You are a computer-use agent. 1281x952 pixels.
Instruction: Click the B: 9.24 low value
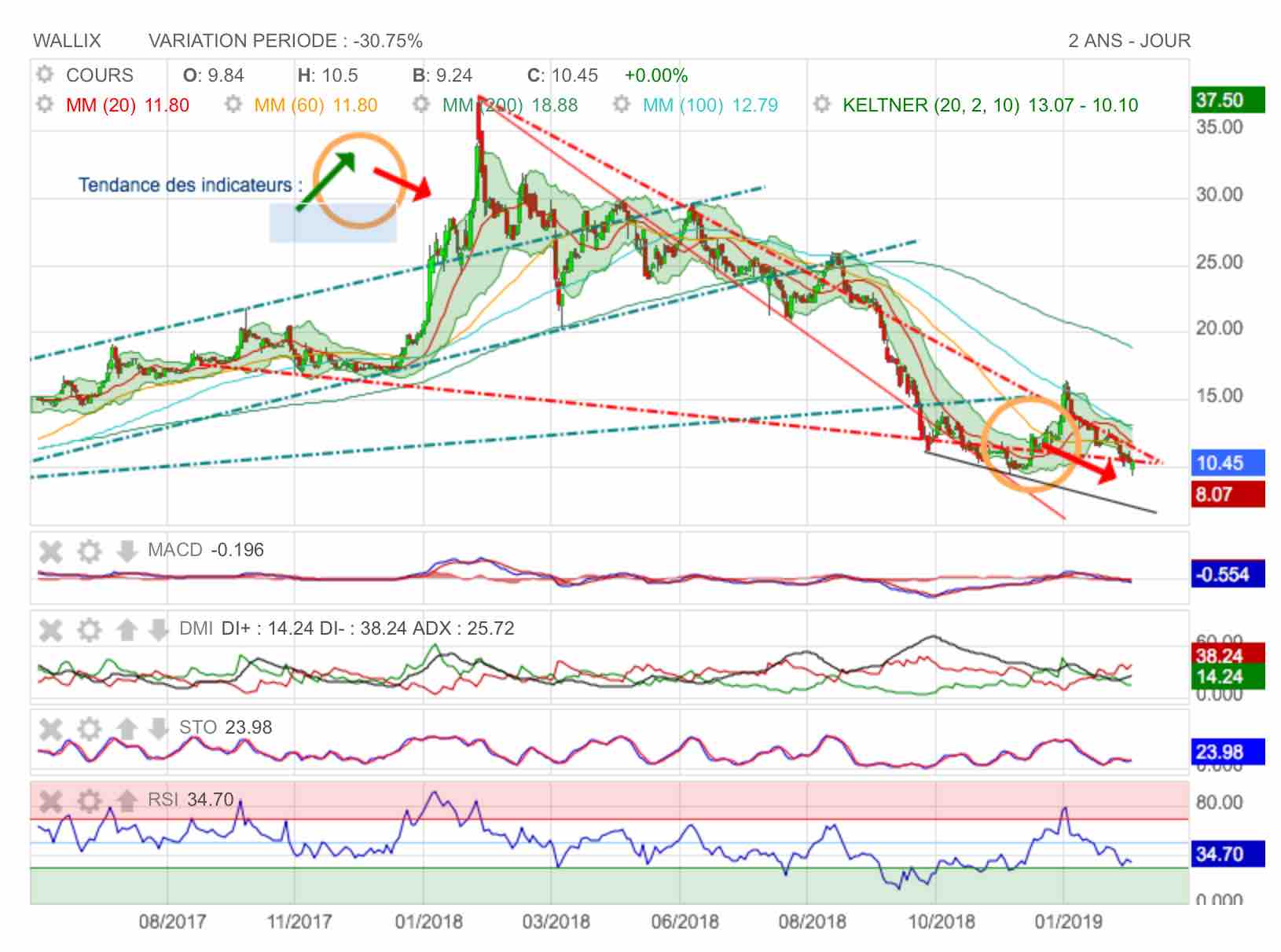coord(442,75)
